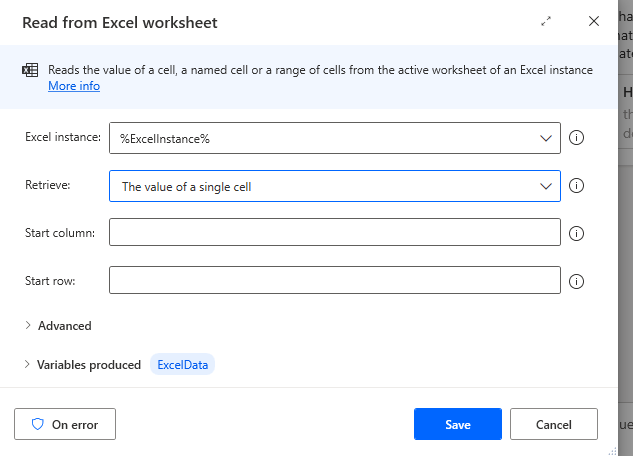
Task: Click the Retrieve dropdown chevron arrow
Action: click(x=545, y=186)
